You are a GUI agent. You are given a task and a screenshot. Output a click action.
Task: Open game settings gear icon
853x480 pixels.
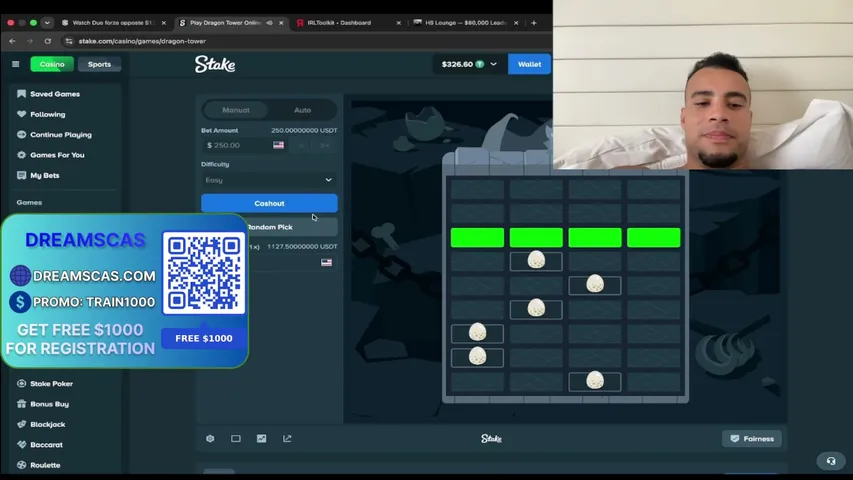pyautogui.click(x=211, y=439)
